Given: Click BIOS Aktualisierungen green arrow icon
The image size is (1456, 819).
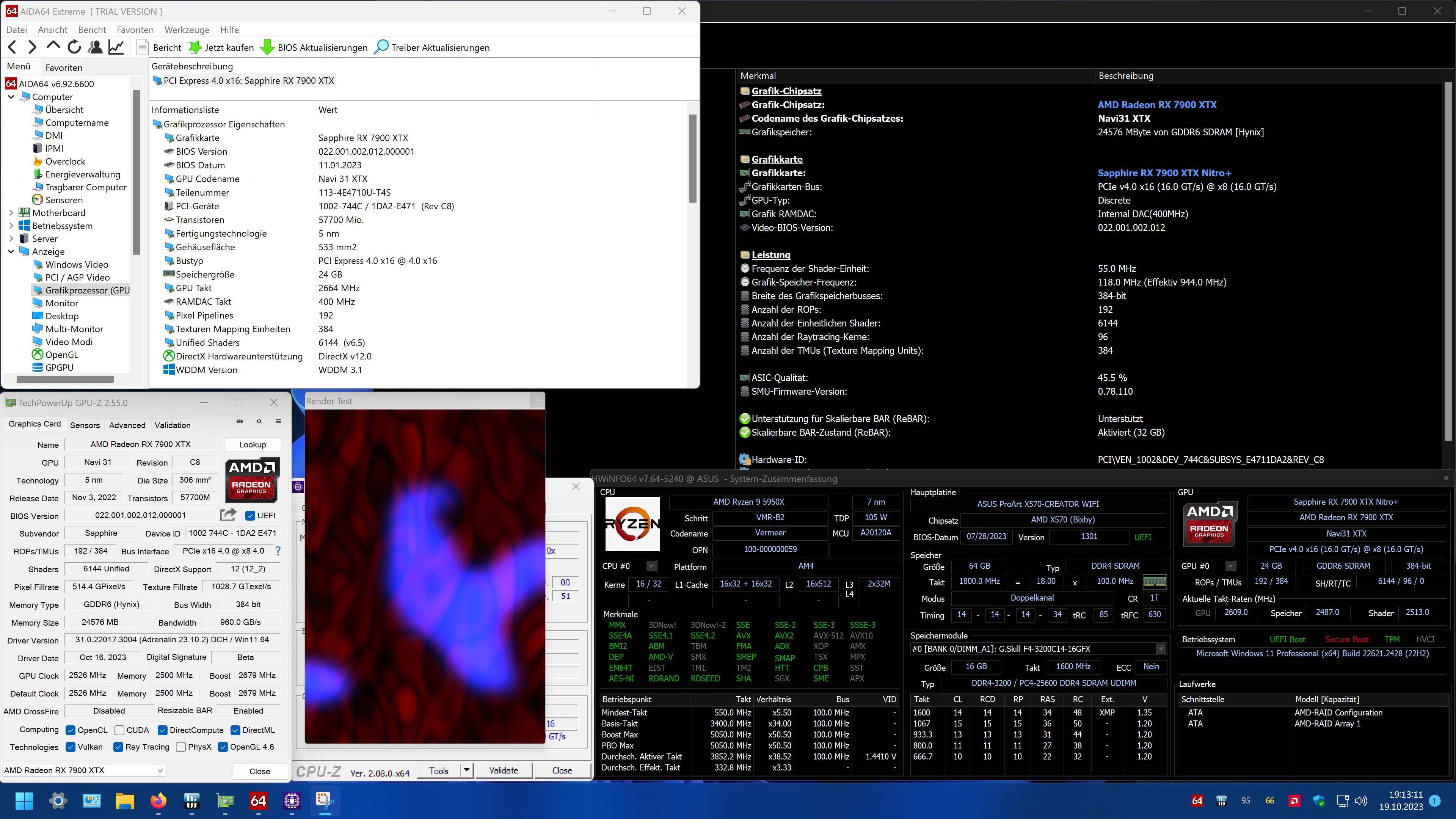Looking at the screenshot, I should [x=267, y=47].
